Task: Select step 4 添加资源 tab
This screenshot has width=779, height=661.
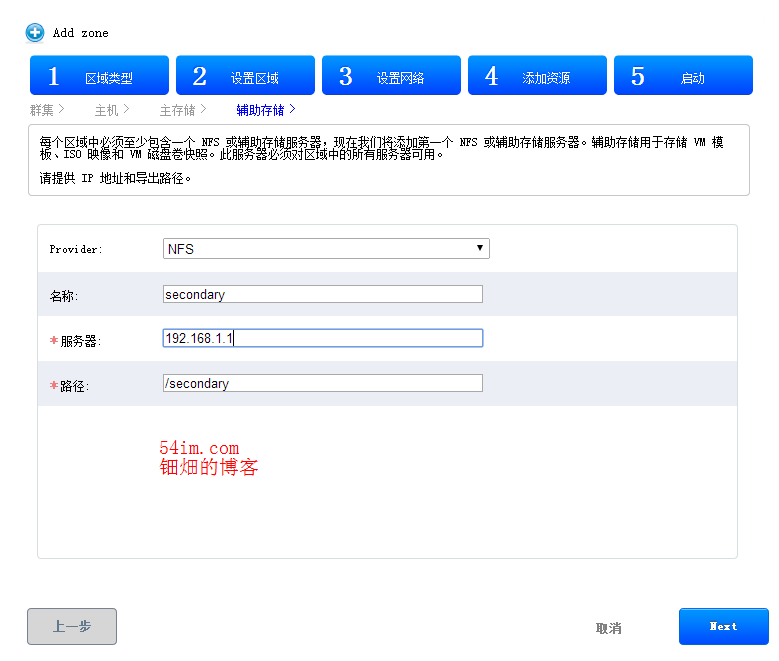Action: [538, 76]
